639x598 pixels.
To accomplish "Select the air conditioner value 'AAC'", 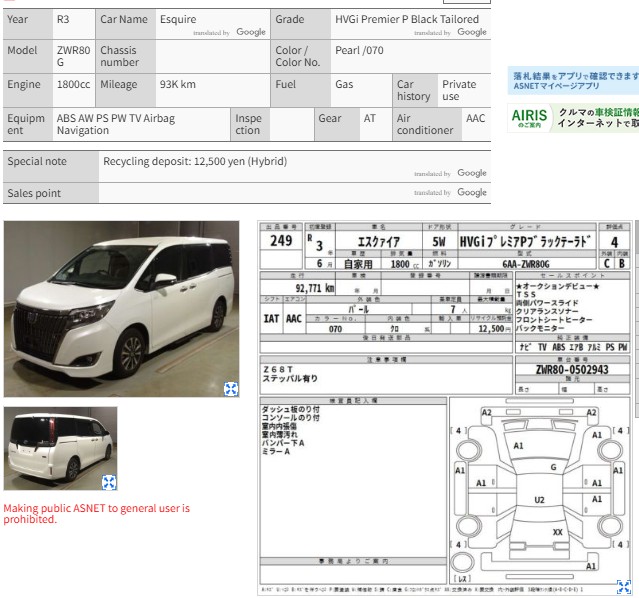I will click(475, 118).
